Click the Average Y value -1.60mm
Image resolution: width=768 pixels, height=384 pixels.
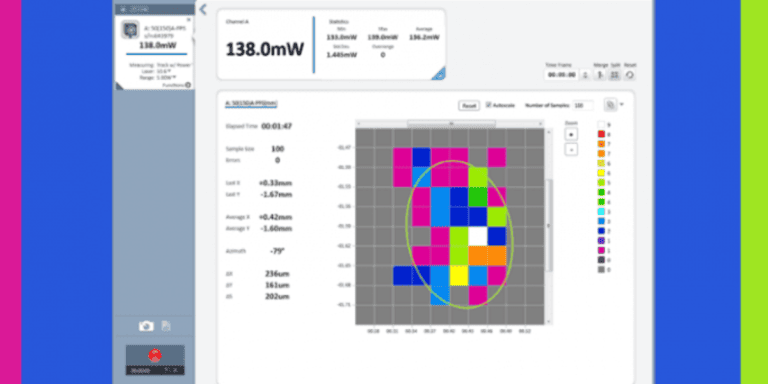pos(275,228)
